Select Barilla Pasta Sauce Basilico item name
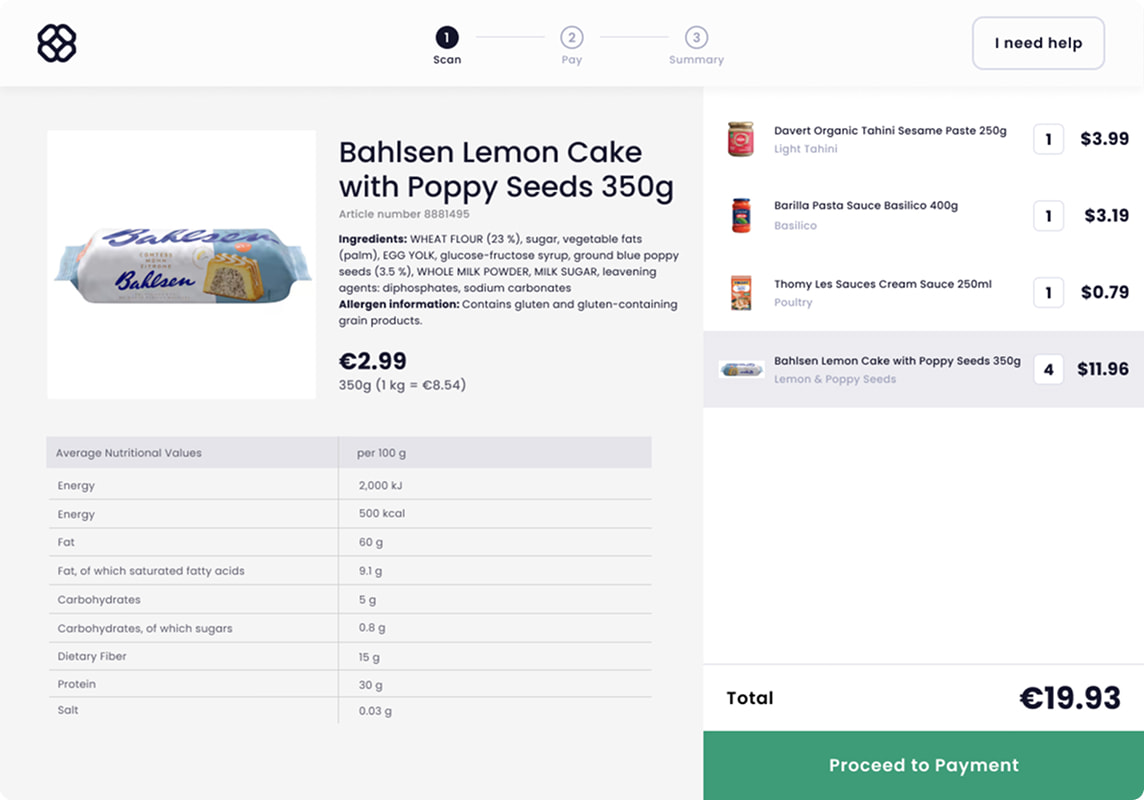This screenshot has width=1144, height=800. tap(866, 206)
